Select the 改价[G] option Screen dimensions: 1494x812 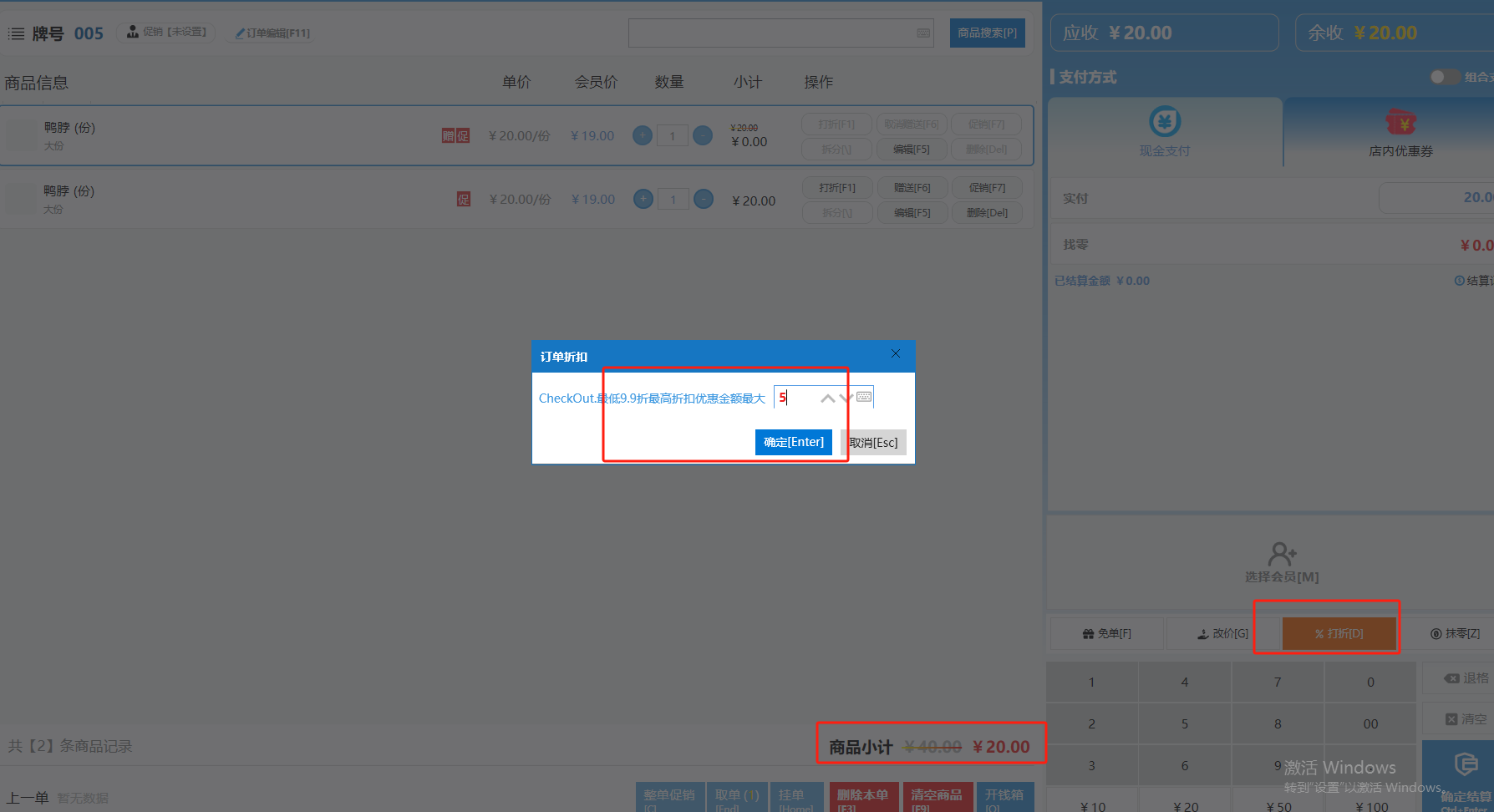pos(1222,634)
